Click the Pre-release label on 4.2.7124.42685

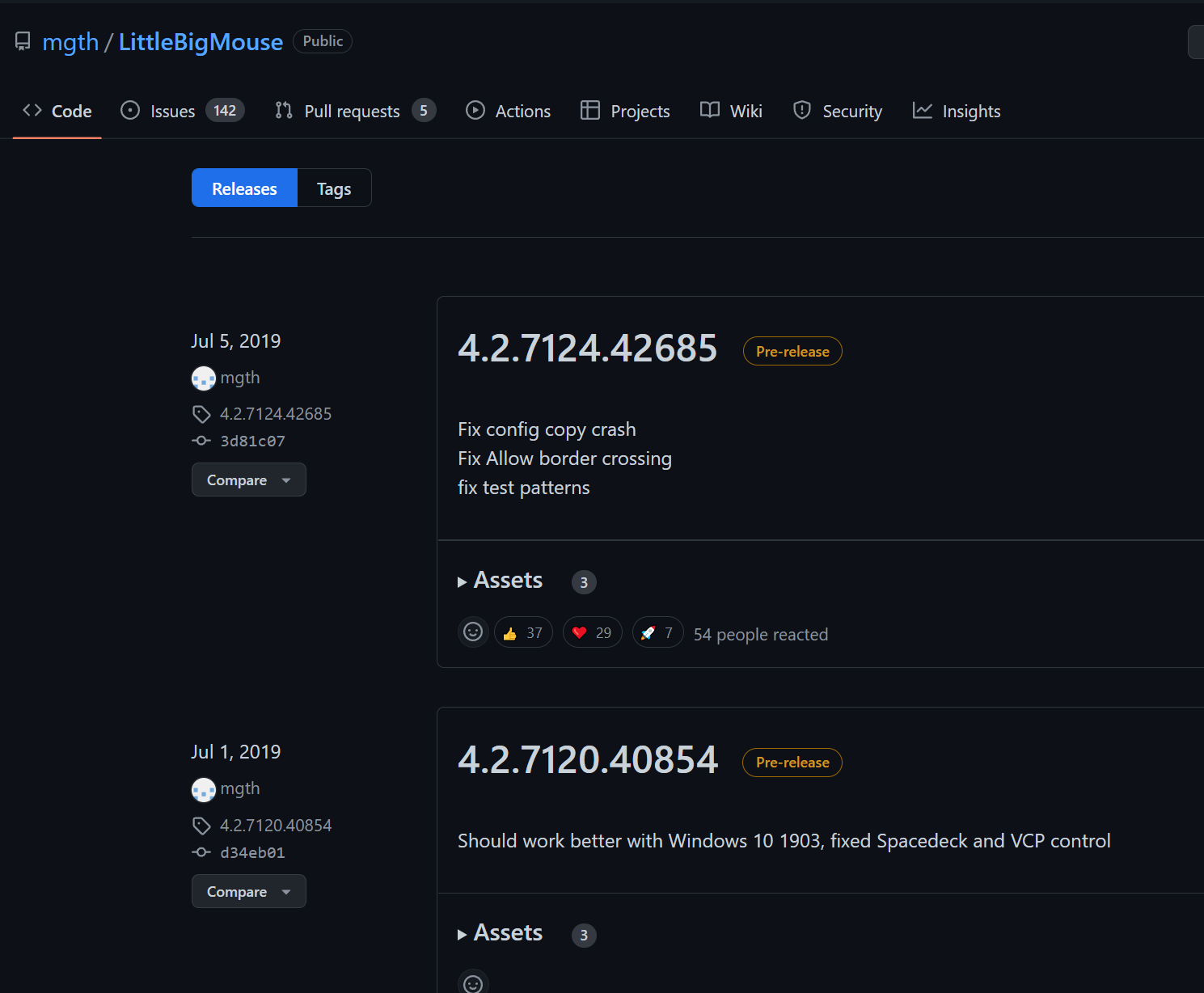click(792, 351)
